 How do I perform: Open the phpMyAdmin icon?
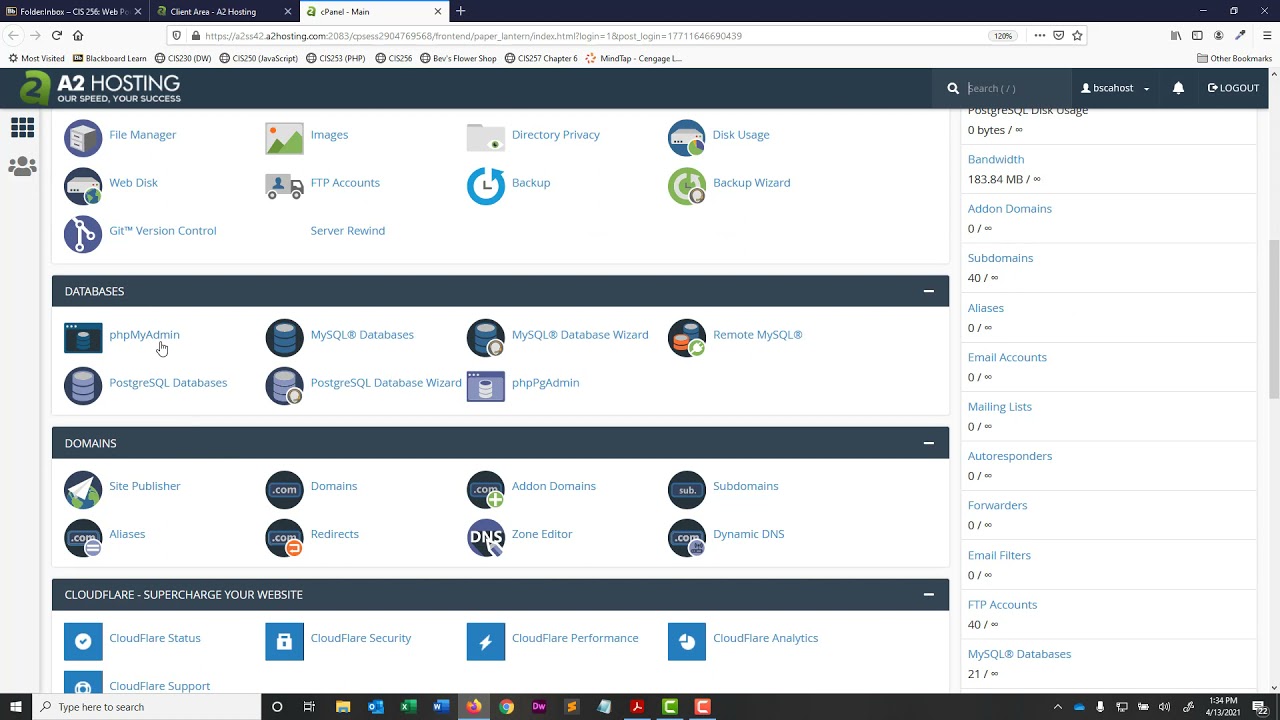tap(83, 338)
